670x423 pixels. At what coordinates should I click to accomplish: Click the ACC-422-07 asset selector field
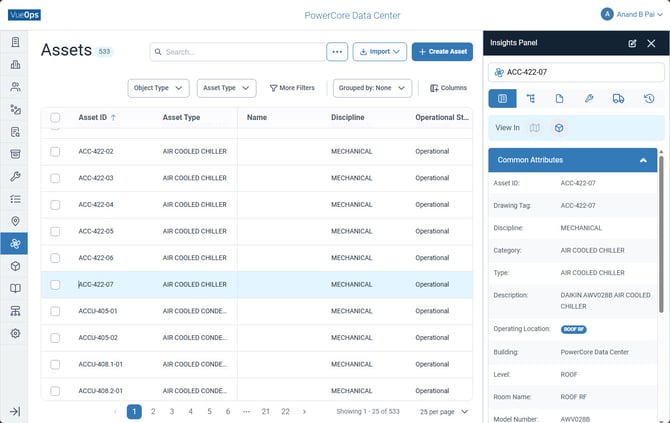[x=576, y=72]
